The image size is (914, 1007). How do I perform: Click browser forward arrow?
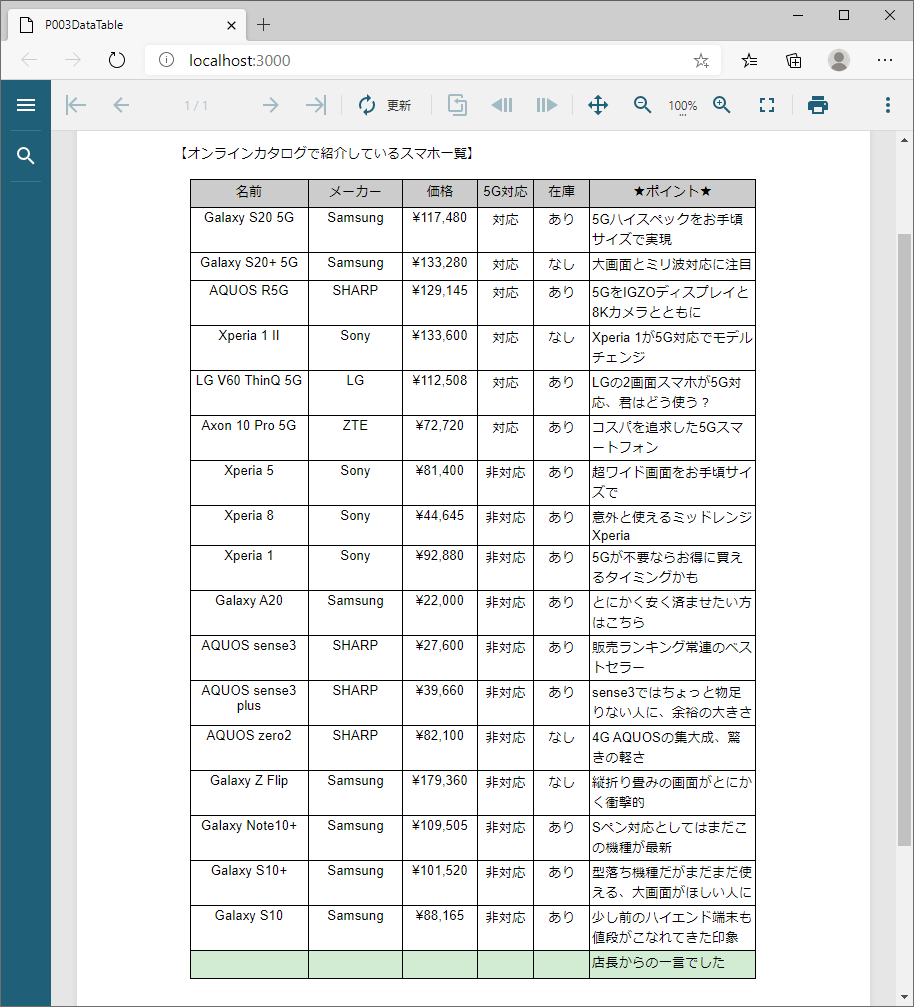(x=73, y=60)
